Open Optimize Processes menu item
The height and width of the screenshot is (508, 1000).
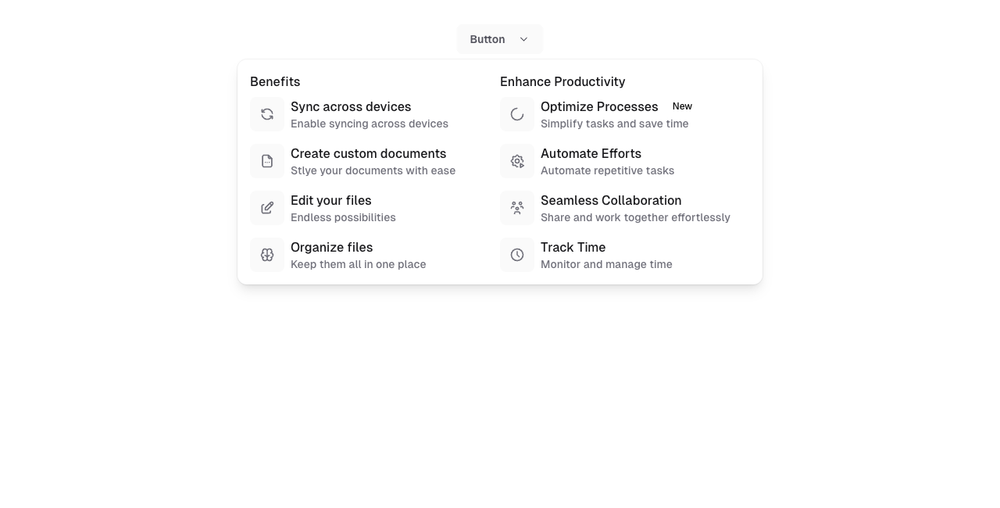click(x=599, y=107)
